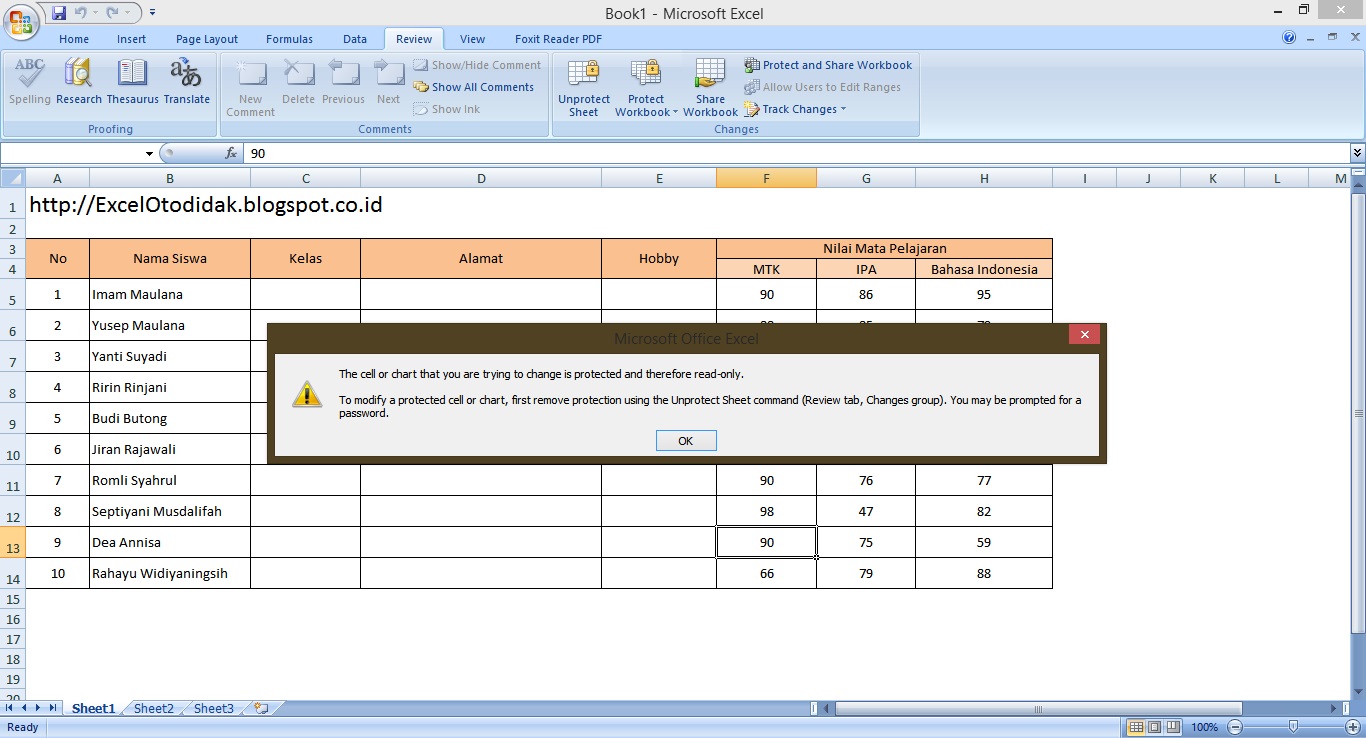Image resolution: width=1366 pixels, height=738 pixels.
Task: Switch to Sheet2 tab
Action: 154,708
